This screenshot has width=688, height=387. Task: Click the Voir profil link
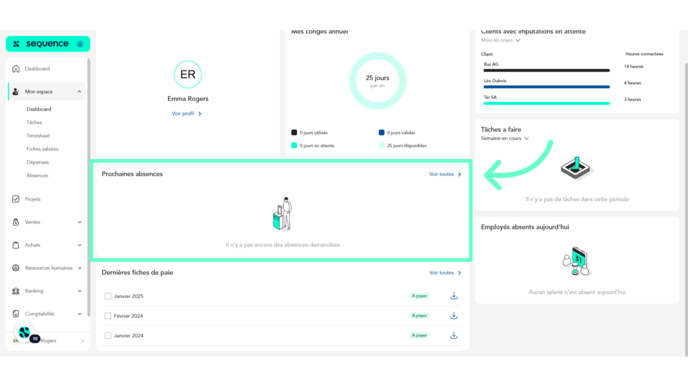183,114
